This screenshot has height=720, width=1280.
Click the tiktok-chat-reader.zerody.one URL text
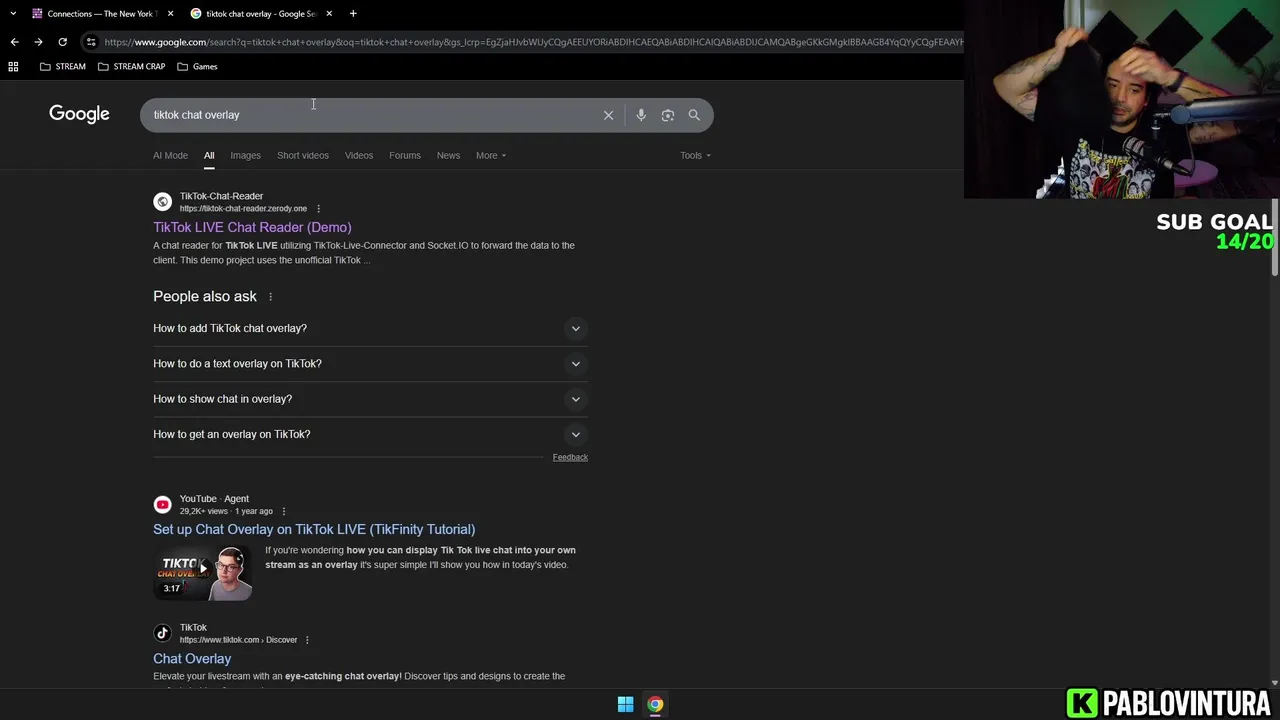tap(243, 209)
